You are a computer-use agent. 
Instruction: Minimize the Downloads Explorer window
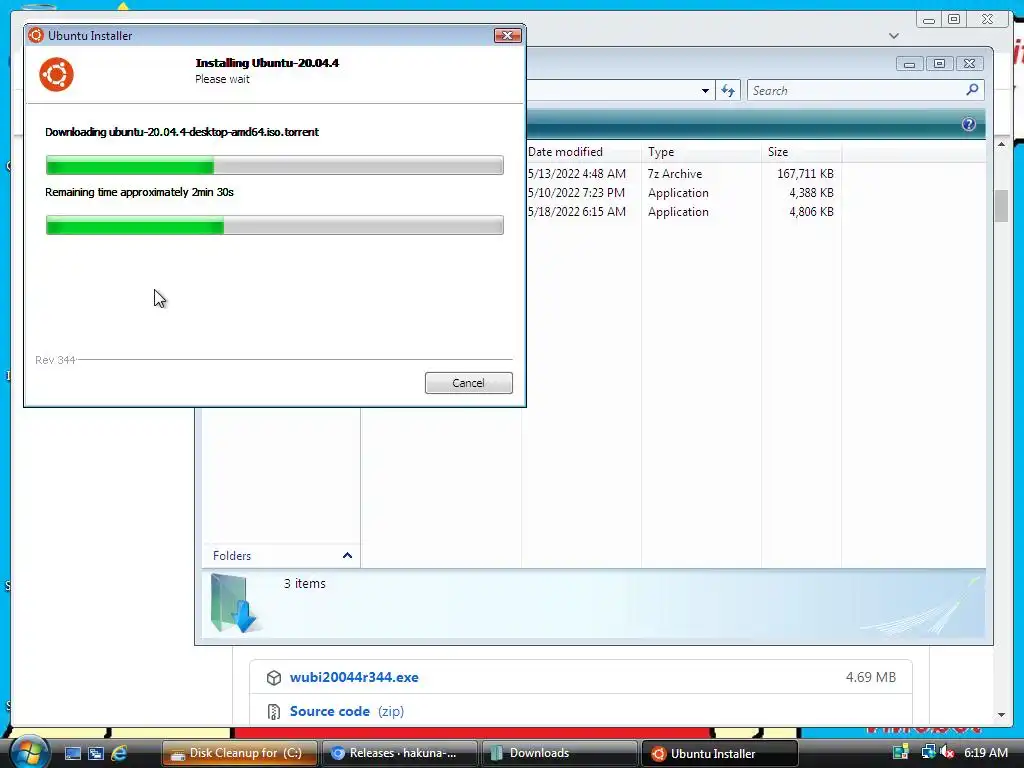[909, 63]
